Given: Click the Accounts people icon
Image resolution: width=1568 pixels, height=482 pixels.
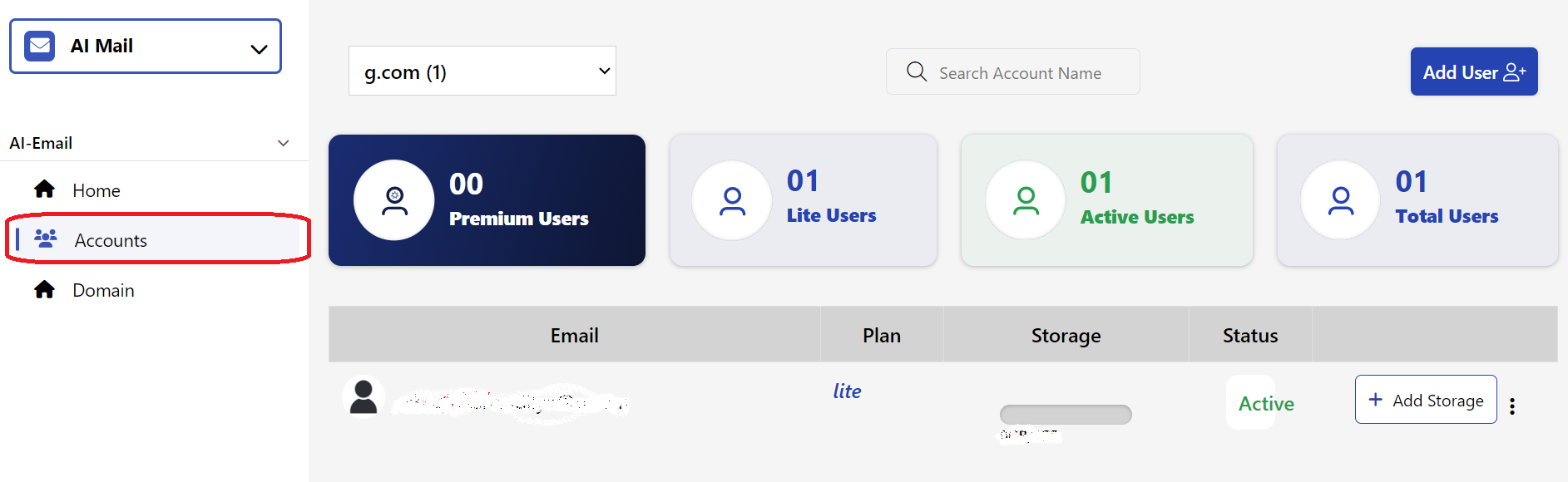Looking at the screenshot, I should (x=46, y=239).
